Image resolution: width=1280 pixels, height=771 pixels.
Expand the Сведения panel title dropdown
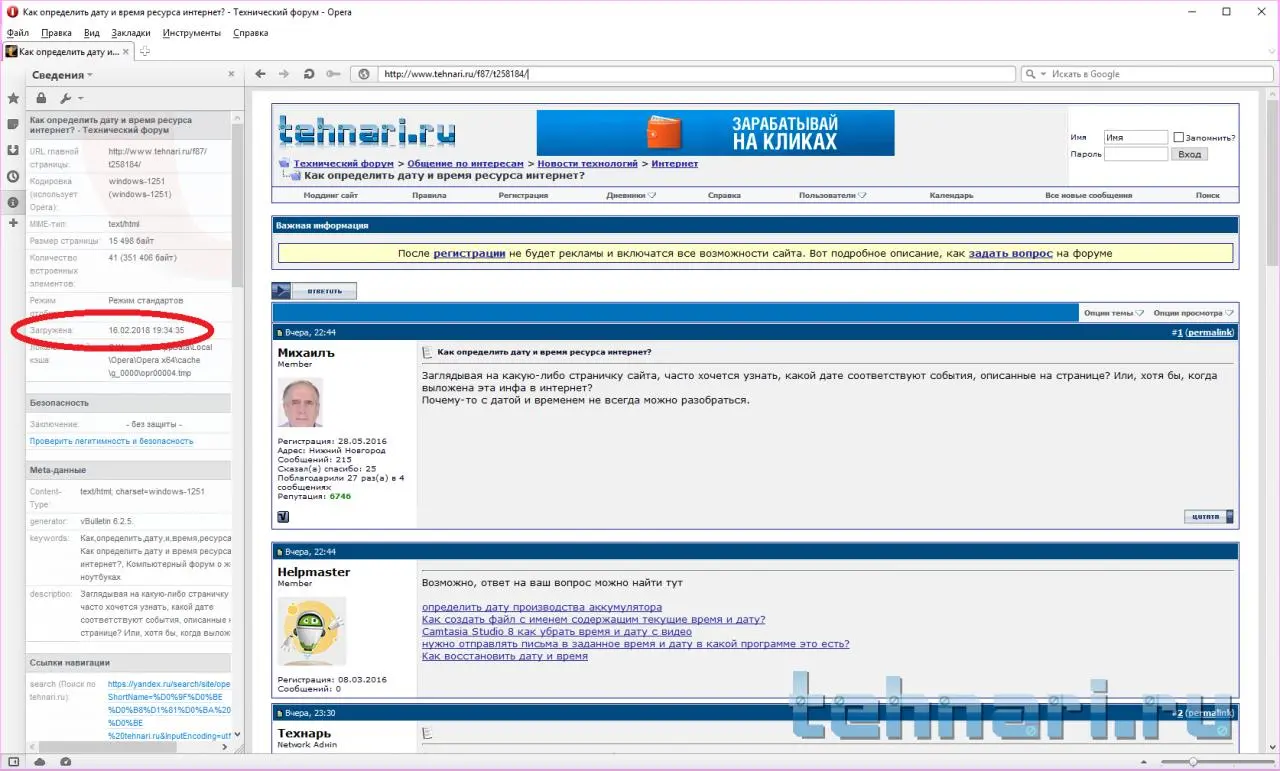pyautogui.click(x=62, y=75)
